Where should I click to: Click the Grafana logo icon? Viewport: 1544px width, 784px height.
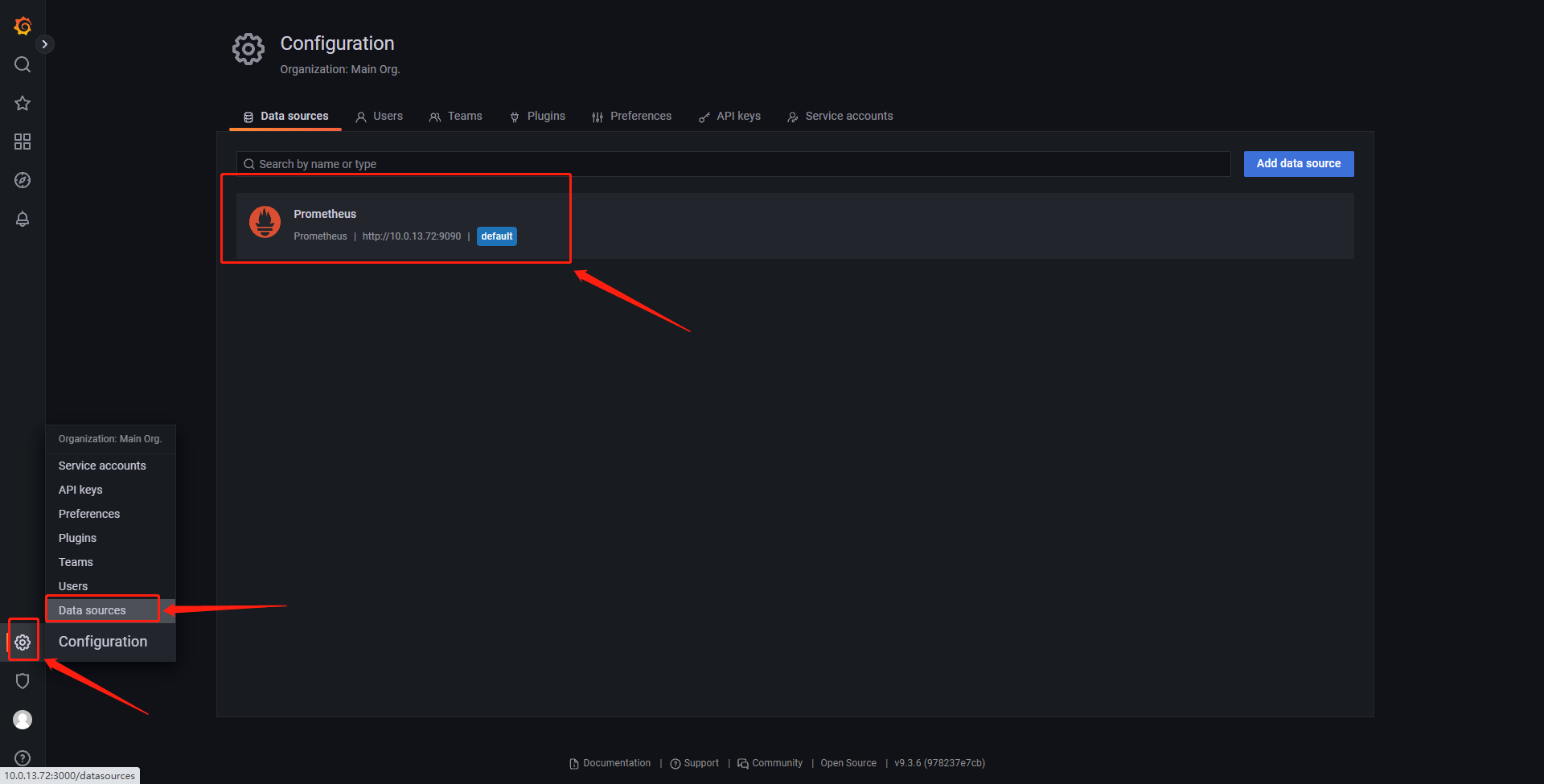coord(23,26)
